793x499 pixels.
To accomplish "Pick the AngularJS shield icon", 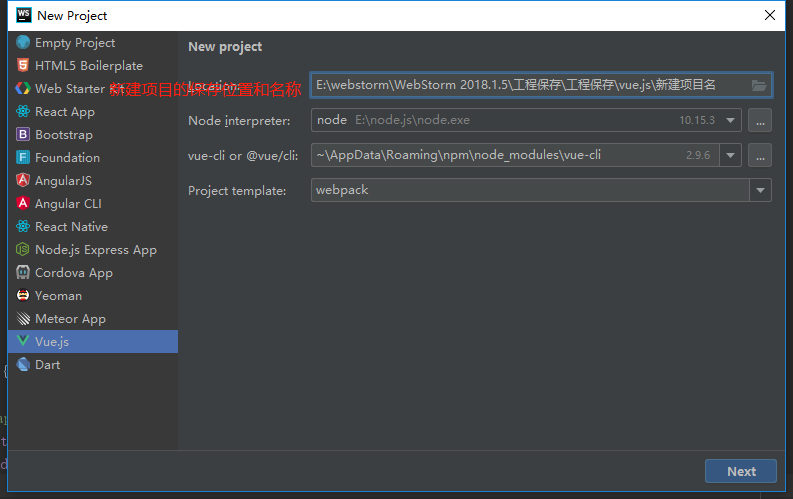I will 23,180.
